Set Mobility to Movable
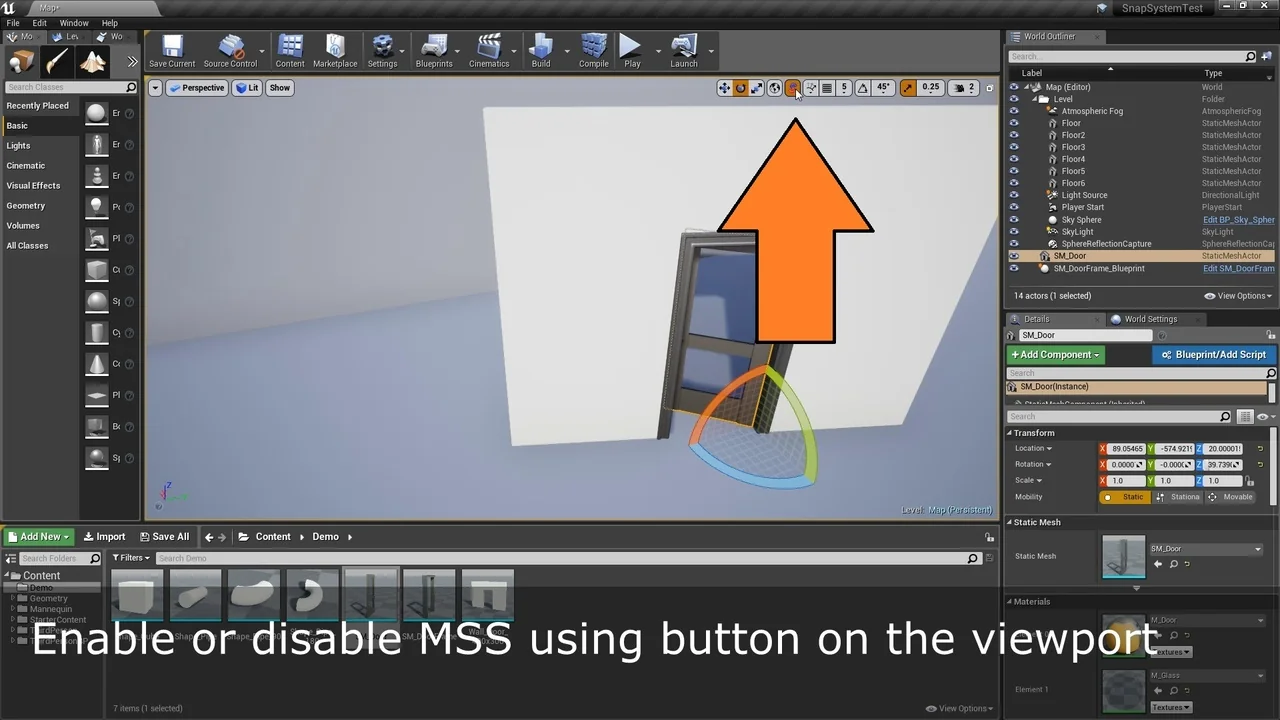The image size is (1280, 720). (x=1230, y=497)
